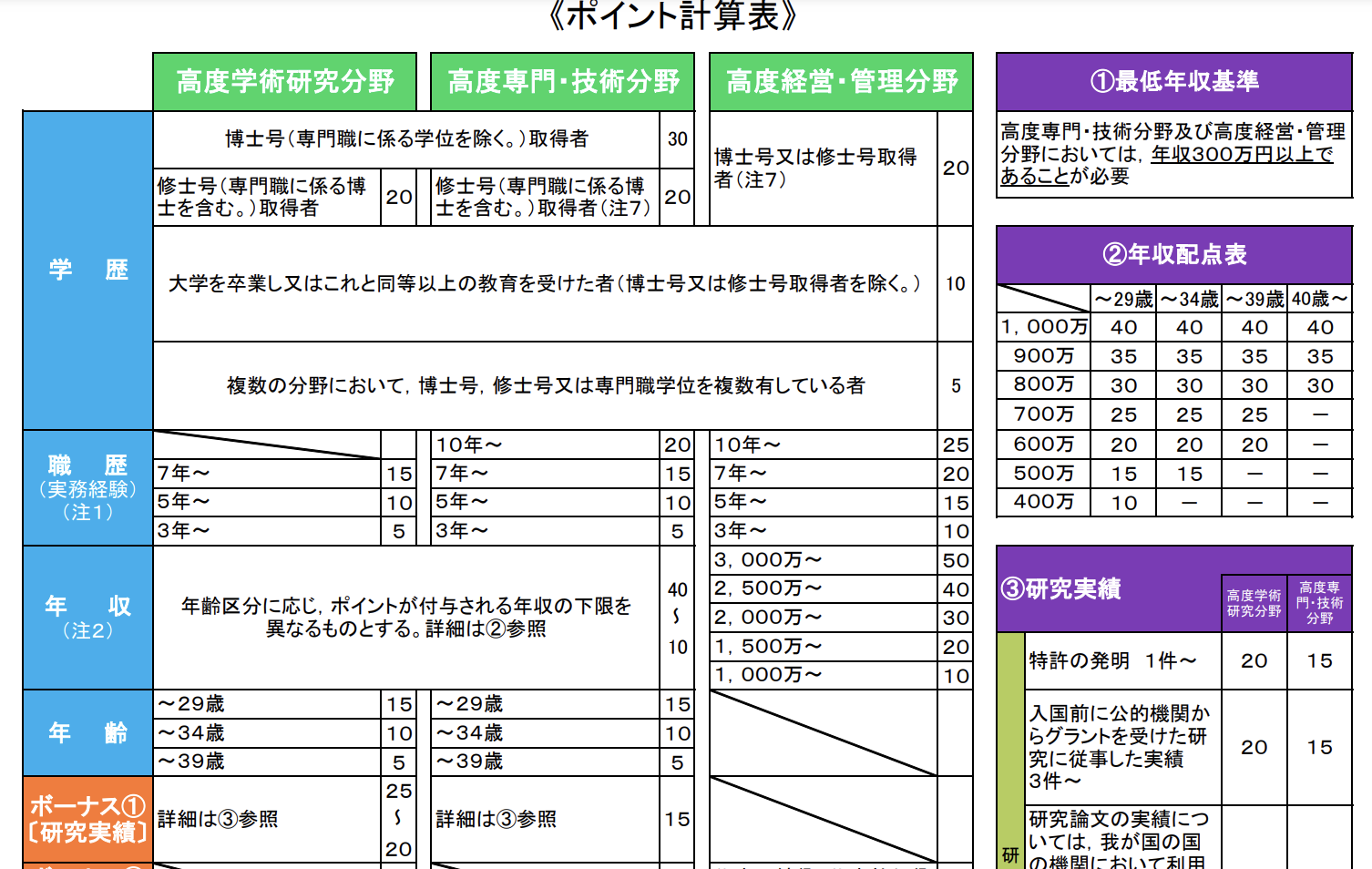
Task: Click the 入国前に公的機関からグラント row text
Action: pyautogui.click(x=1120, y=747)
